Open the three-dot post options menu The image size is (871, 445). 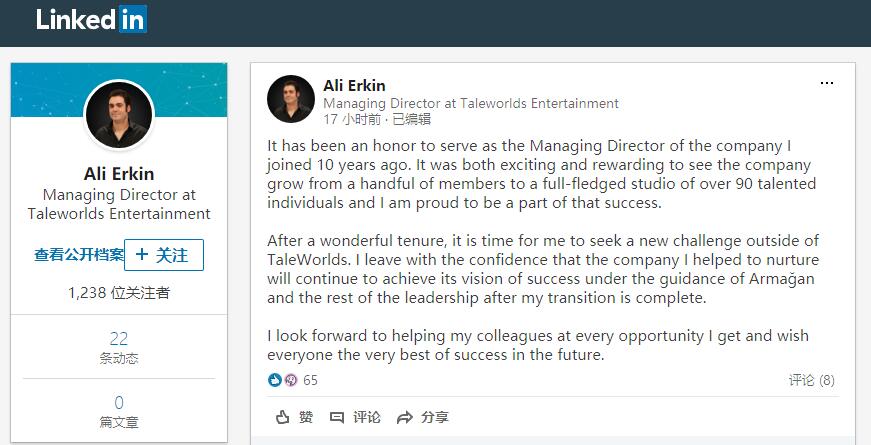tap(827, 83)
